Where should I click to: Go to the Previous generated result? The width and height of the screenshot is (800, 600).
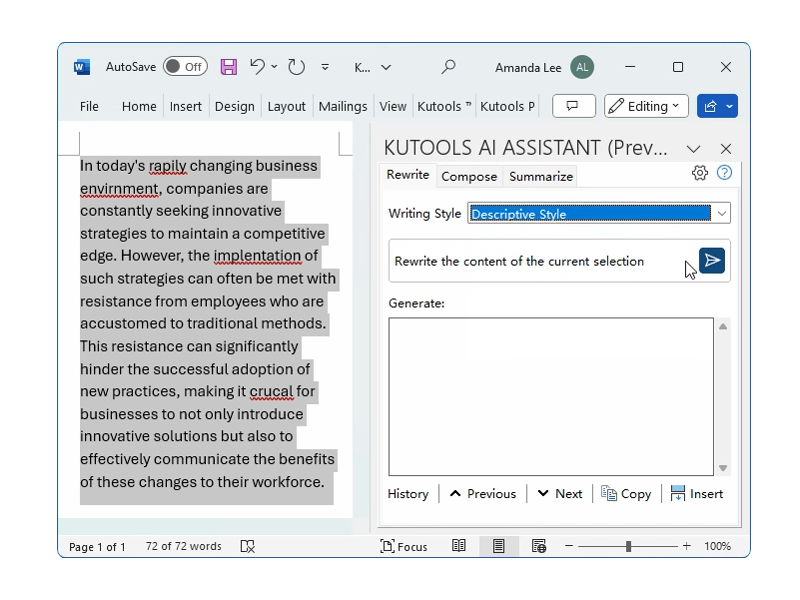[x=483, y=494]
